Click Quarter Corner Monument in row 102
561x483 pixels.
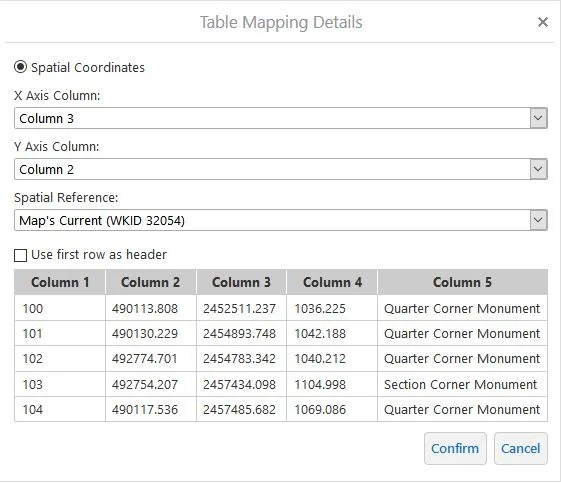click(x=463, y=358)
